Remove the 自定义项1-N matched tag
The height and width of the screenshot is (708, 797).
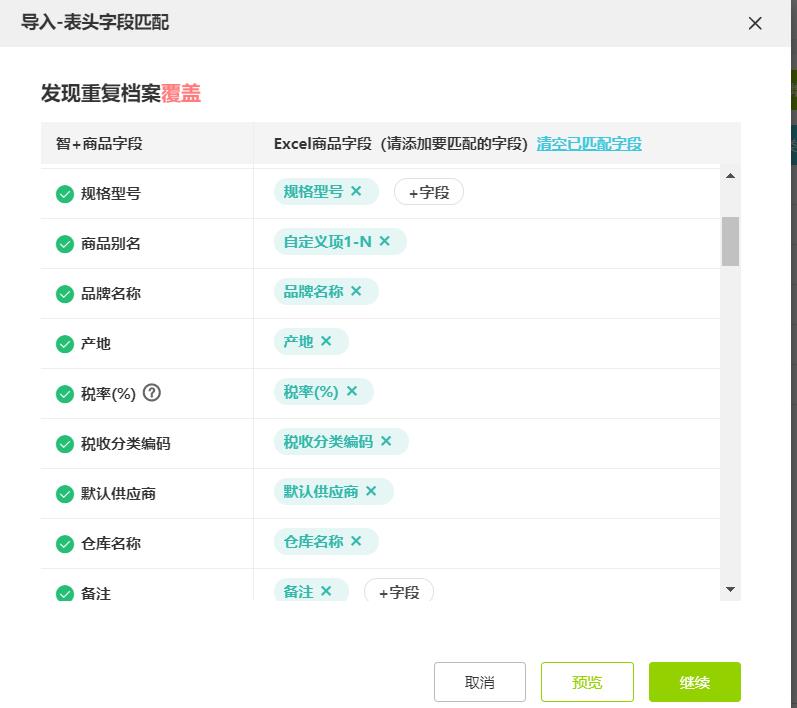pos(384,241)
